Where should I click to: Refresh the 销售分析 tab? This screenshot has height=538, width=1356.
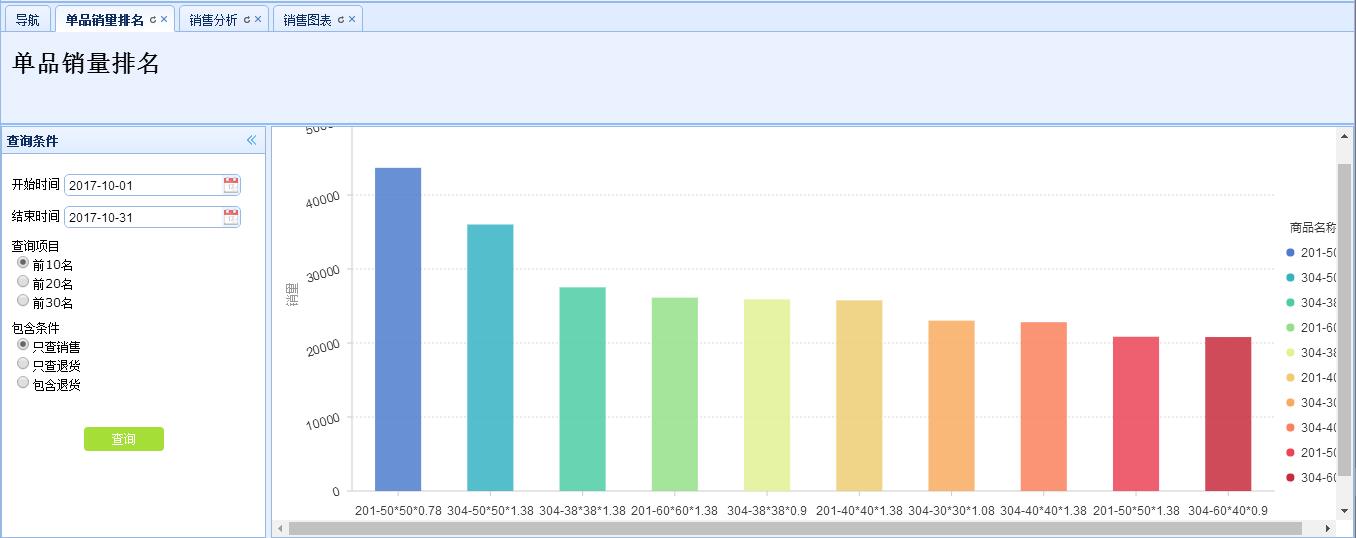point(247,20)
